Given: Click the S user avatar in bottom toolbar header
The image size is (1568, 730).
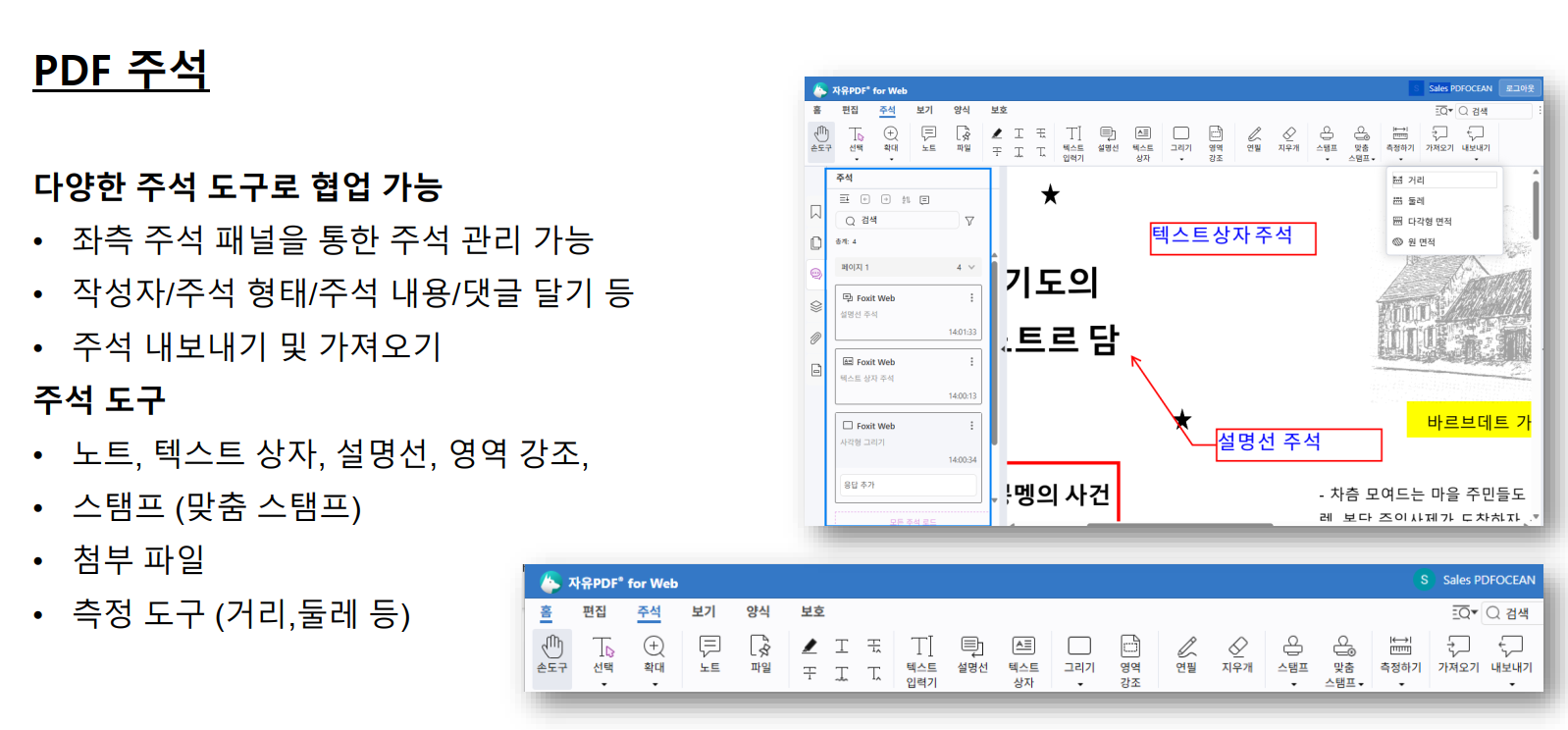Looking at the screenshot, I should (x=1424, y=580).
